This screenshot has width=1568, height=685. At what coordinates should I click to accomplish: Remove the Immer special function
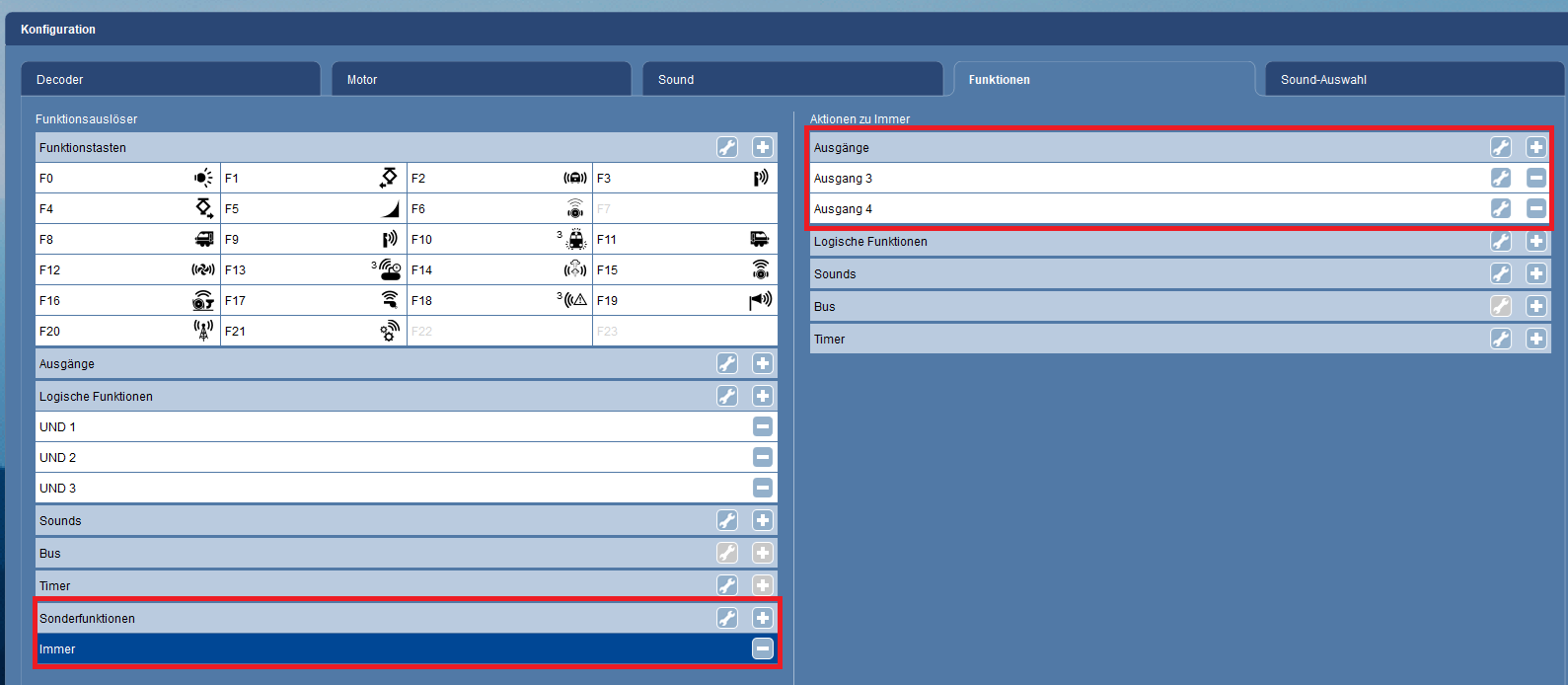tap(763, 649)
